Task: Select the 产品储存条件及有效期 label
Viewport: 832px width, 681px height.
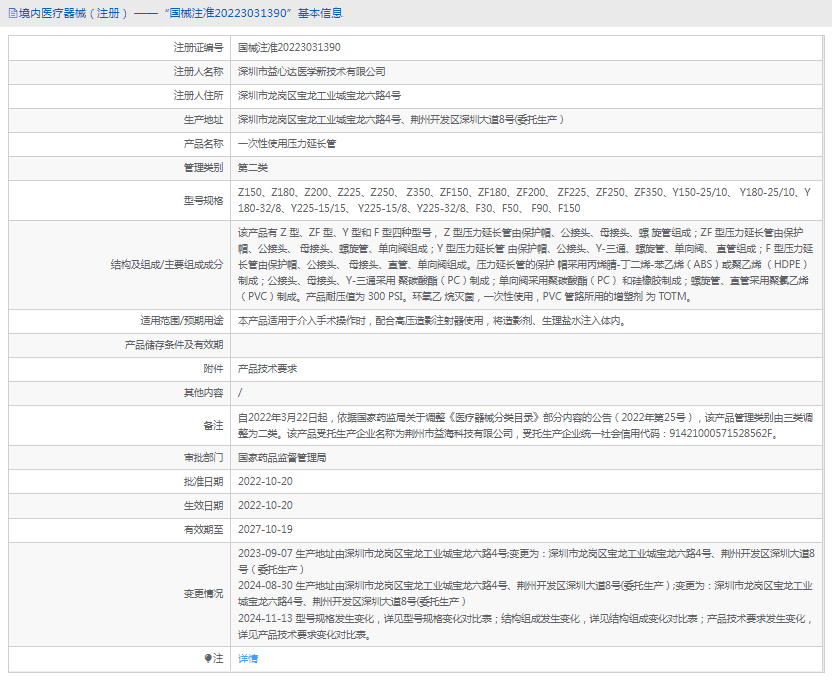Action: pyautogui.click(x=174, y=345)
